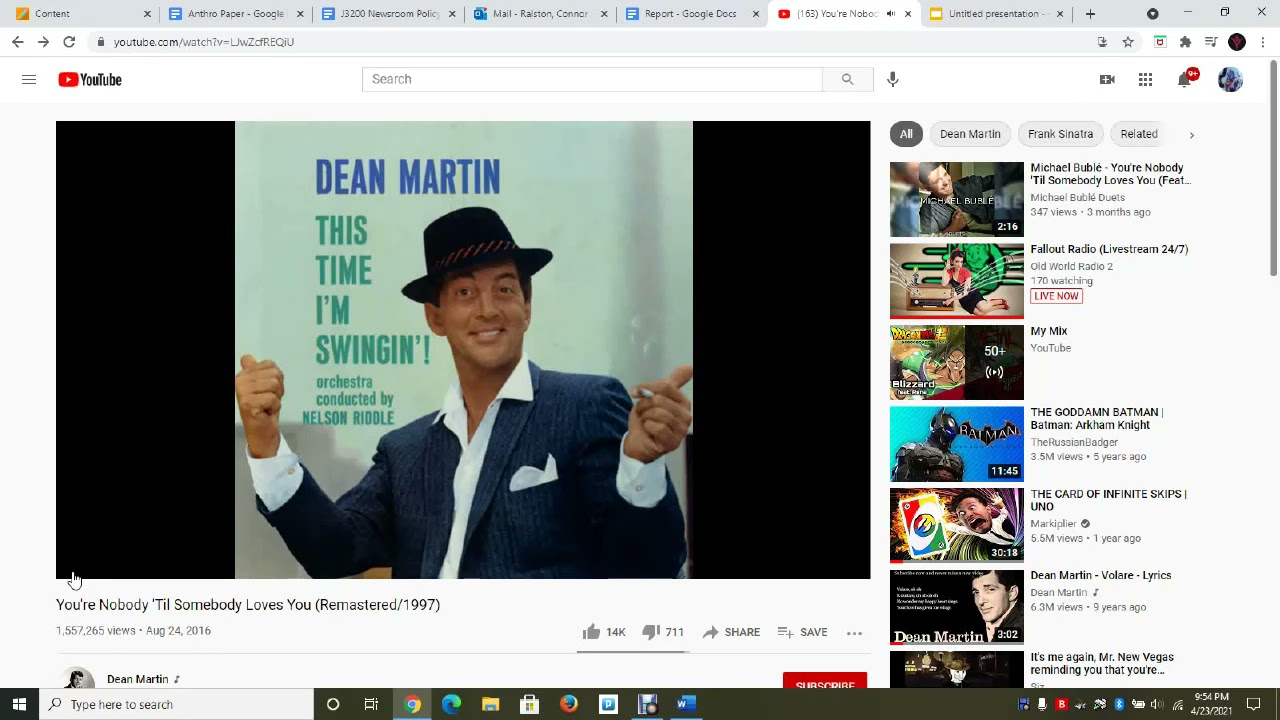The width and height of the screenshot is (1280, 720).
Task: Mute the YouTube tab audio icon
Action: (x=890, y=14)
